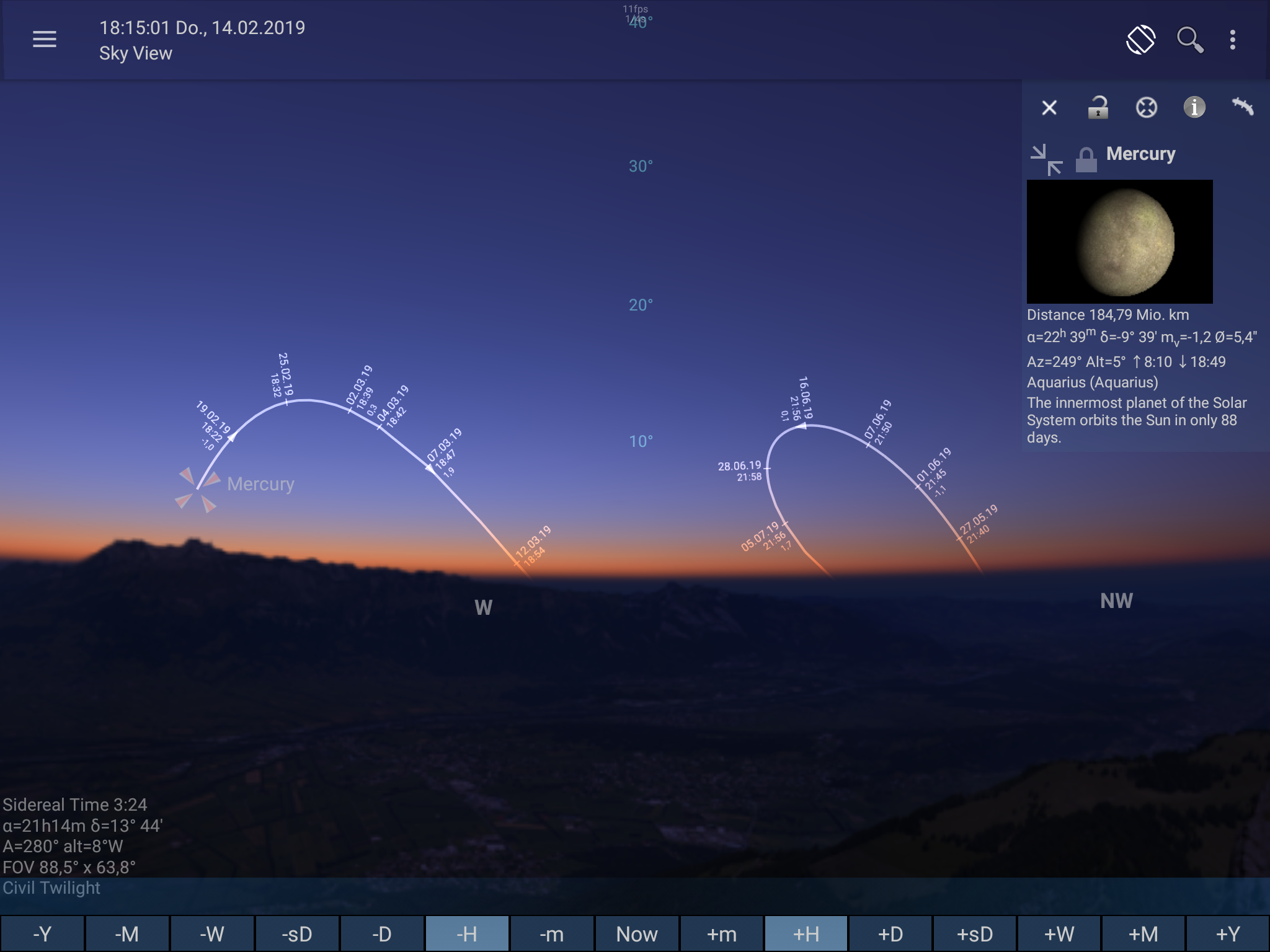The height and width of the screenshot is (952, 1270).
Task: Tap the Mercury planet image
Action: pyautogui.click(x=1119, y=242)
